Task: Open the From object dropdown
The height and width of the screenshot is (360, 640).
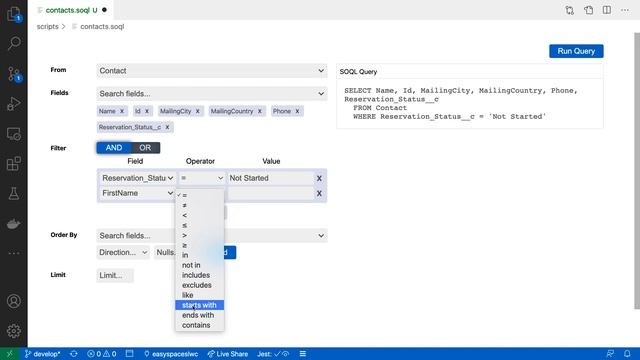Action: (x=212, y=71)
